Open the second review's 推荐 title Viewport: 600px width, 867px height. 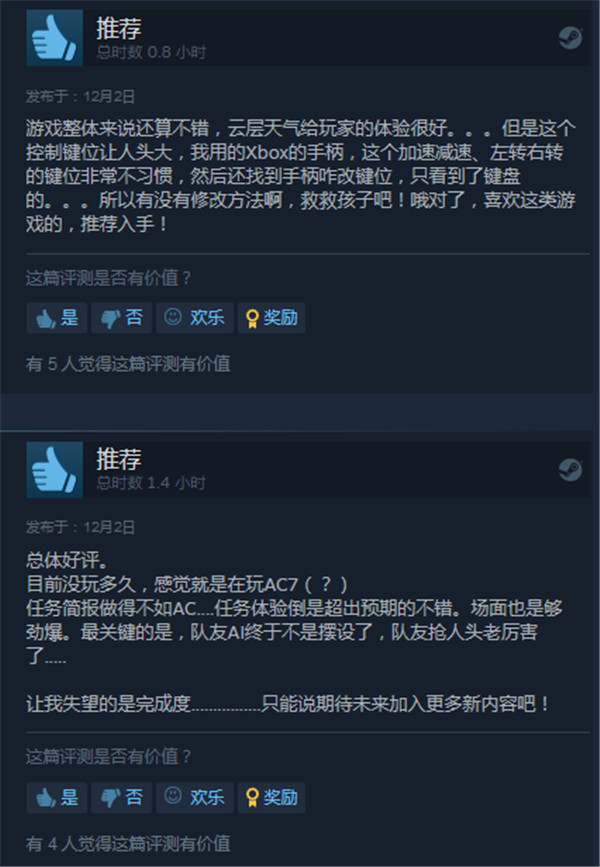coord(119,459)
